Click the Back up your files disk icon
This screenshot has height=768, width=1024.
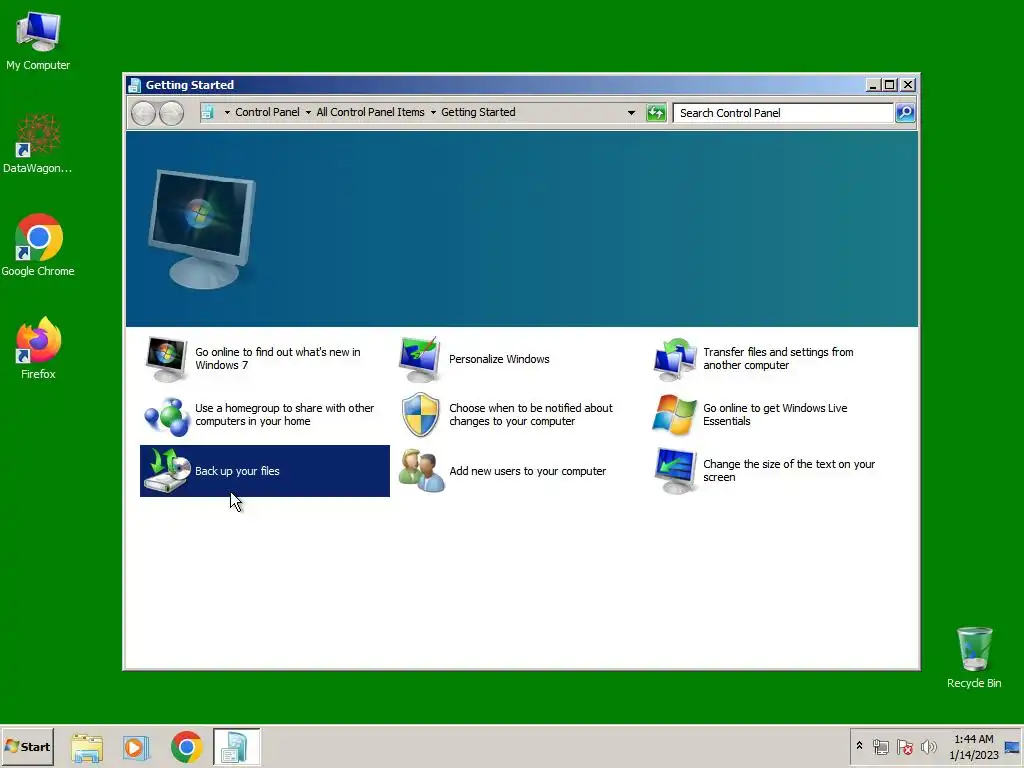167,471
